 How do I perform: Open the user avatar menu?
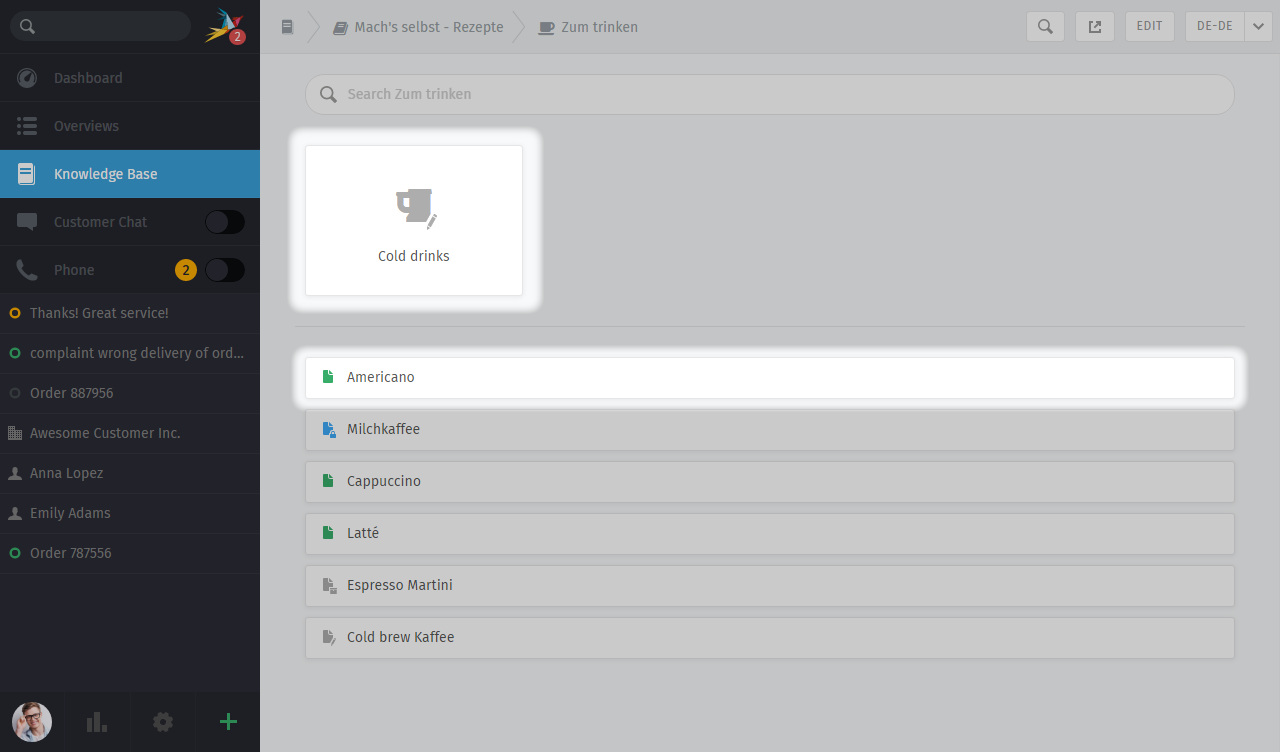tap(32, 722)
